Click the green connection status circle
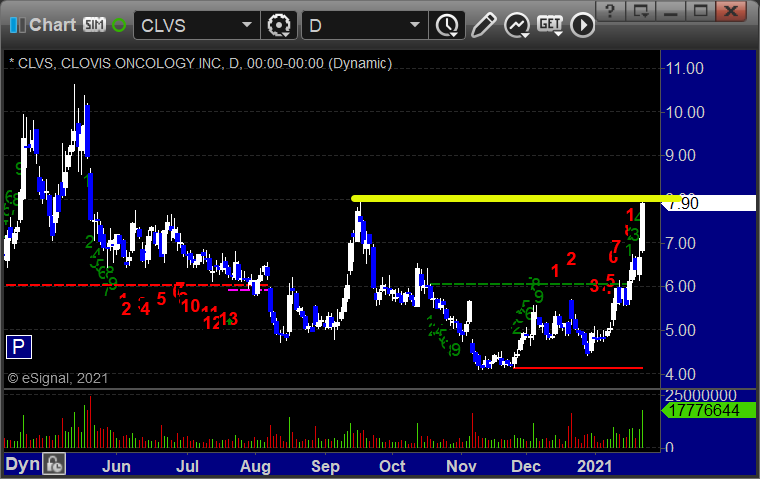 click(119, 25)
